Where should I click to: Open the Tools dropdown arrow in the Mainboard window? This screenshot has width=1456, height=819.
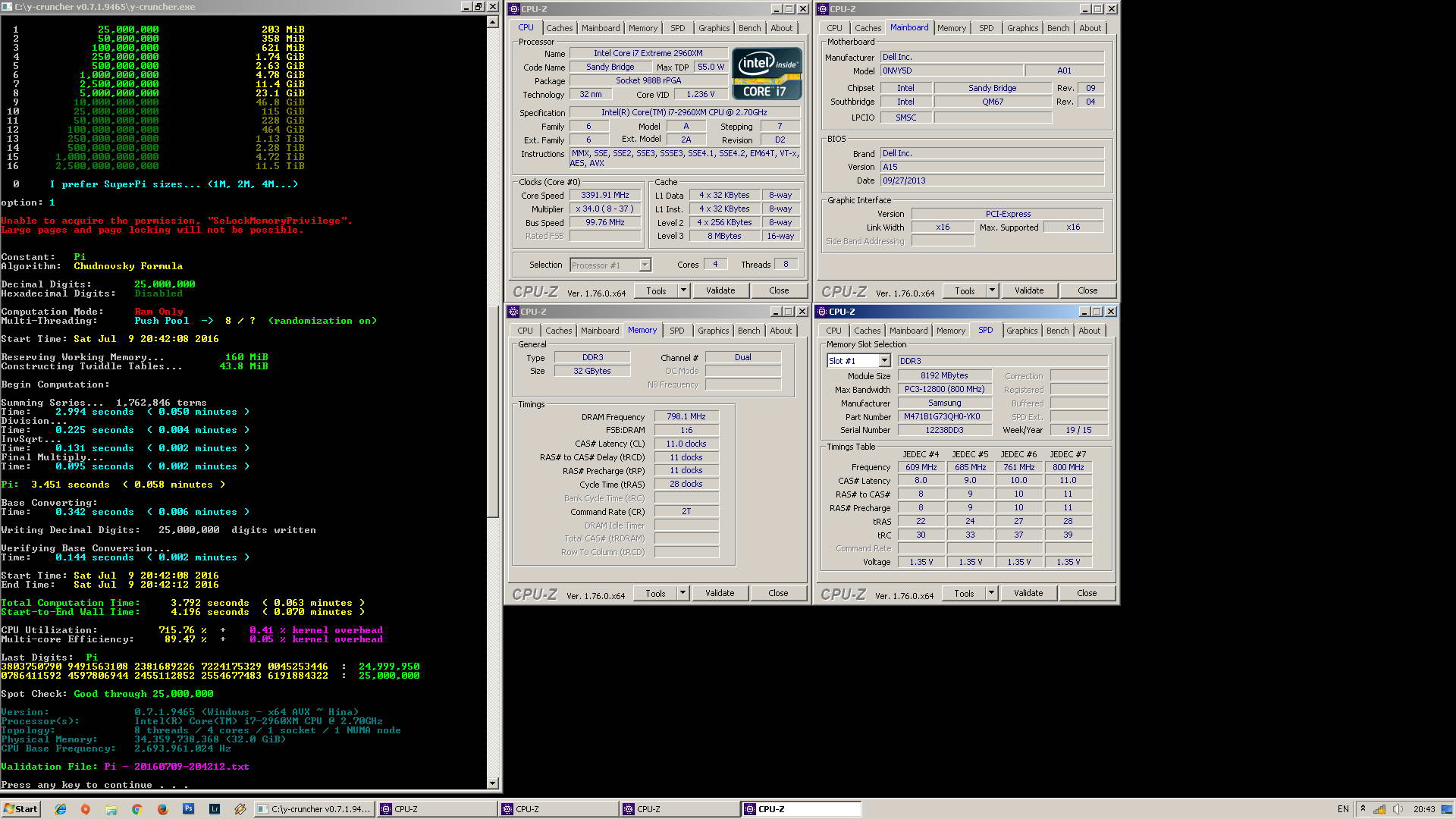pos(992,290)
